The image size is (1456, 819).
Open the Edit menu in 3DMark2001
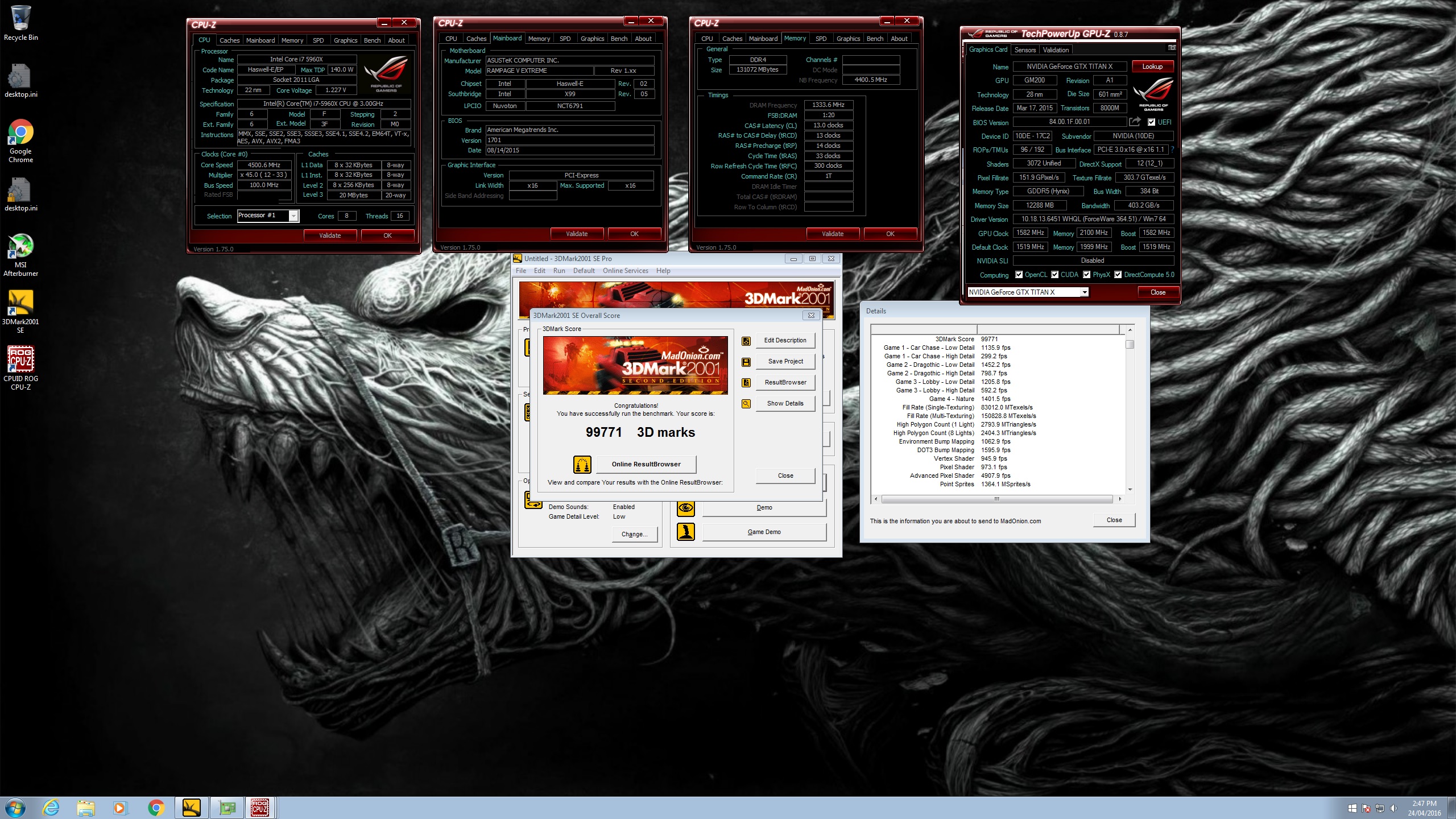539,271
